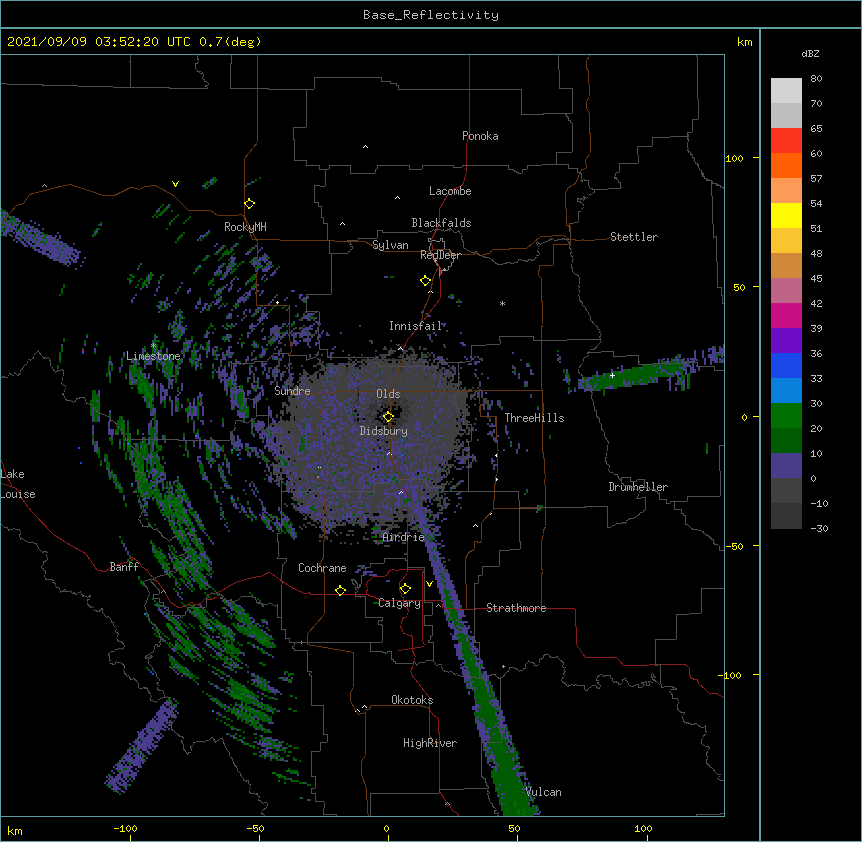The image size is (862, 842).
Task: Select the Sundre label
Action: [x=292, y=391]
